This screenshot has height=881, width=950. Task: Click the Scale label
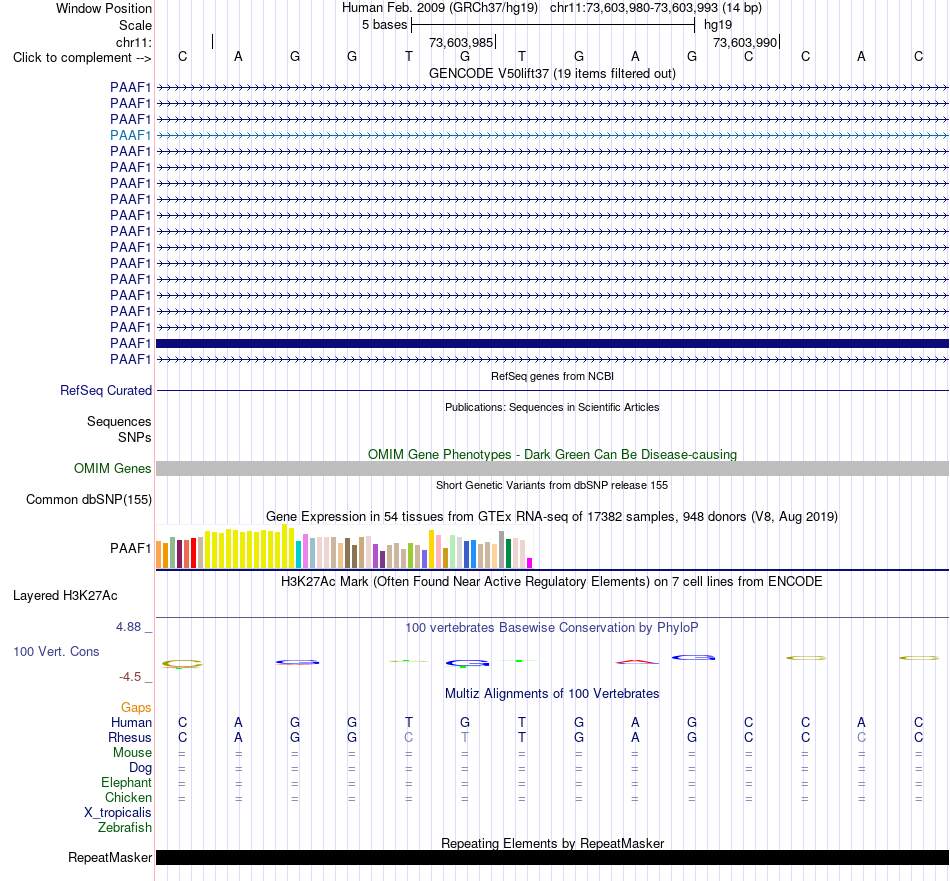point(135,25)
